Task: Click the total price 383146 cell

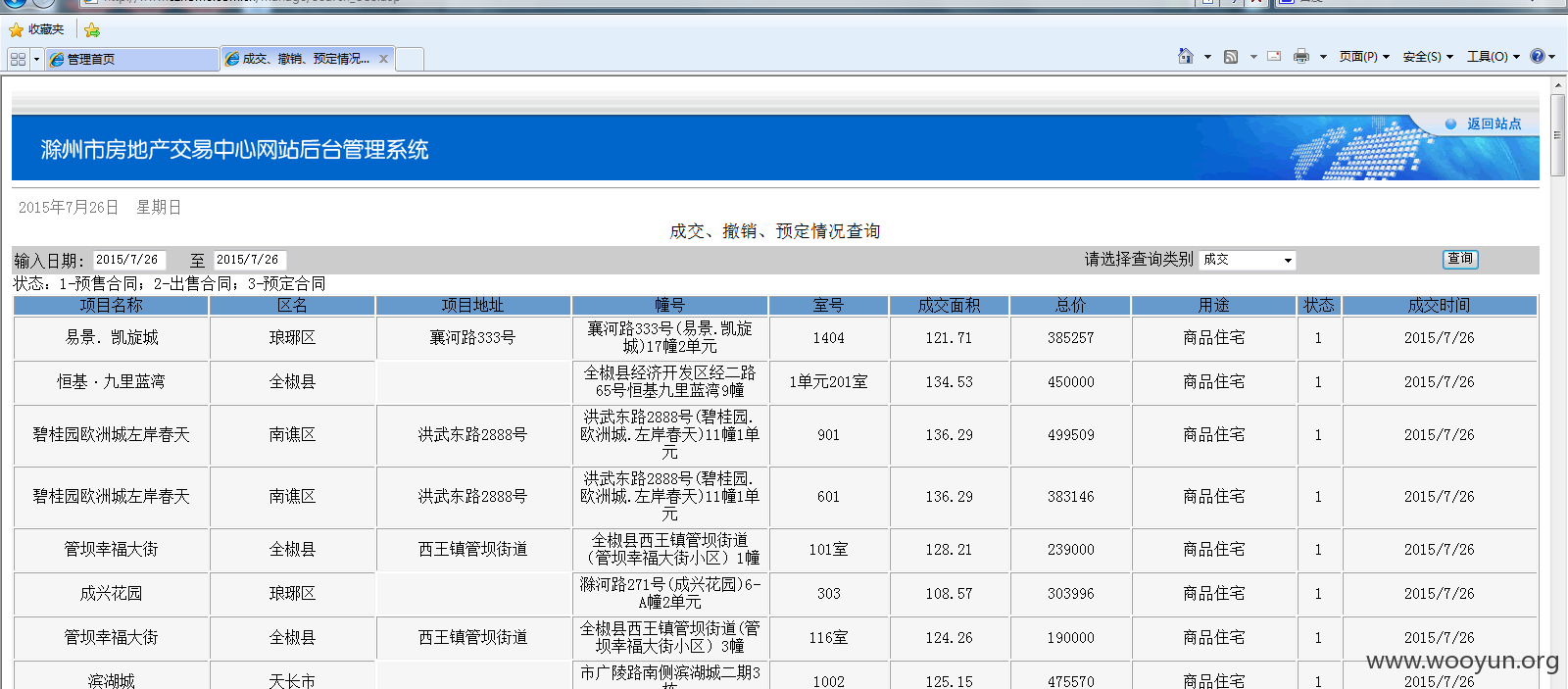Action: 1070,497
